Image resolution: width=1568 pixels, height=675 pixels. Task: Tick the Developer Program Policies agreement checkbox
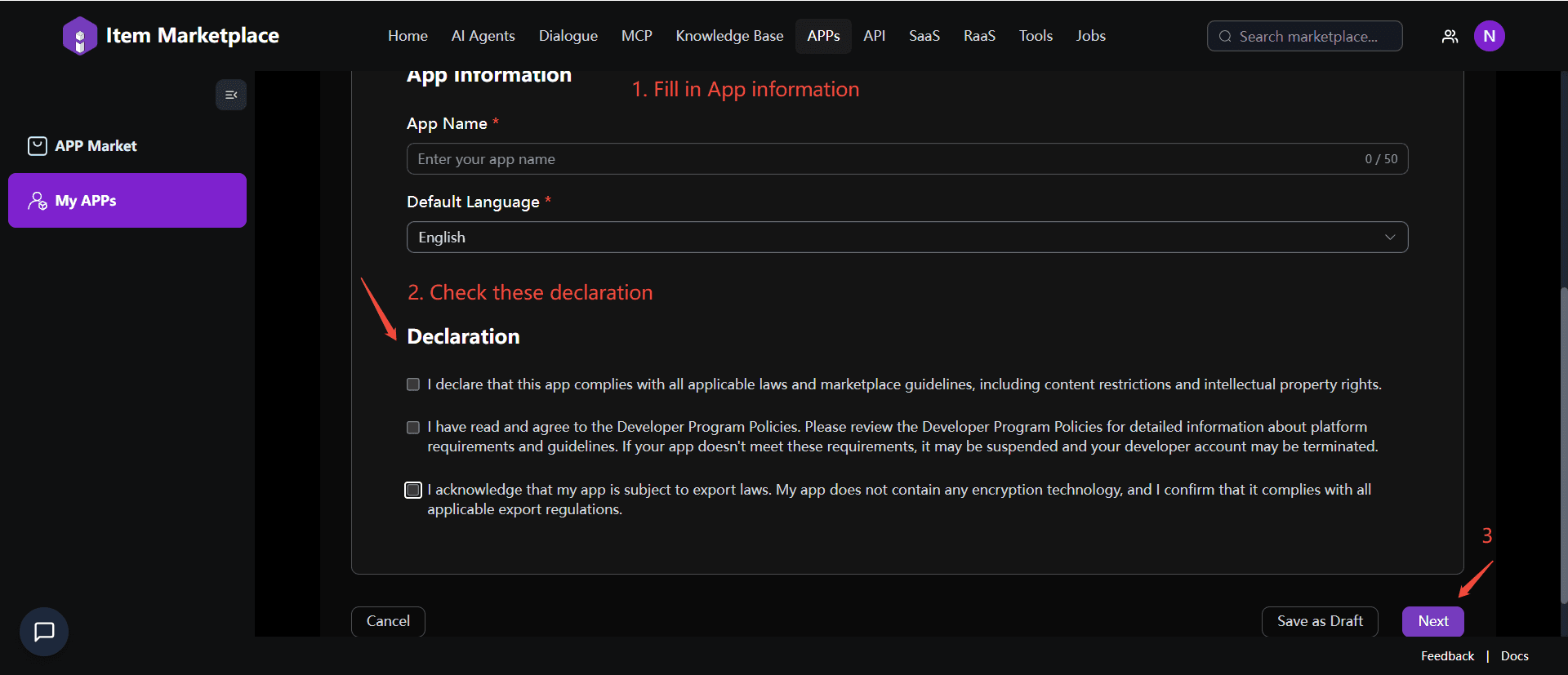pyautogui.click(x=413, y=427)
